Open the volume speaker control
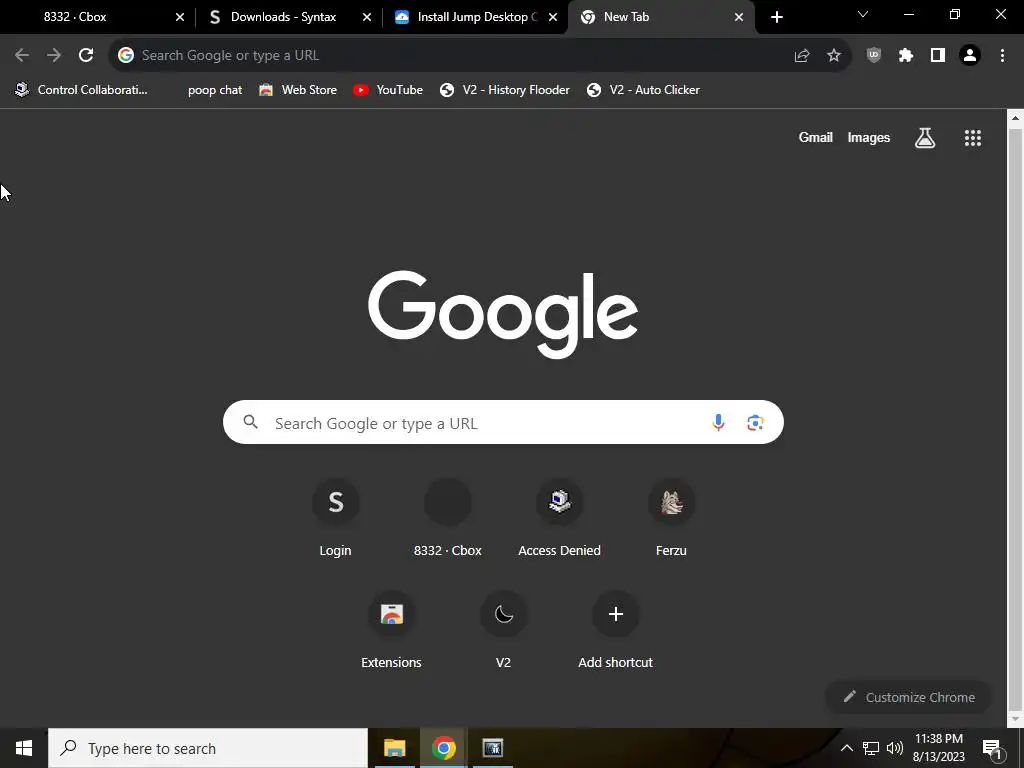1024x768 pixels. tap(895, 748)
